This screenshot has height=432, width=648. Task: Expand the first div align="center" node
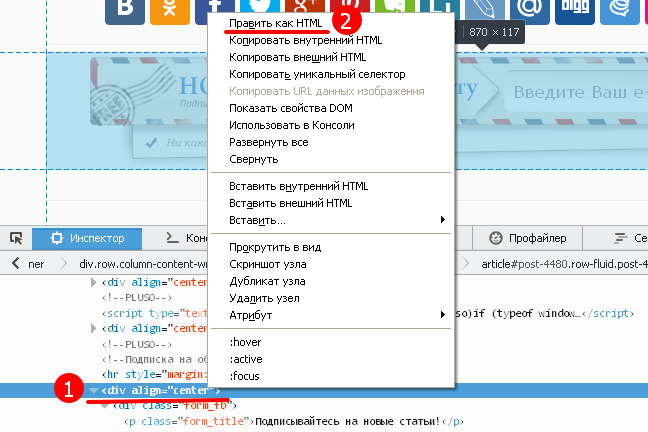click(93, 282)
